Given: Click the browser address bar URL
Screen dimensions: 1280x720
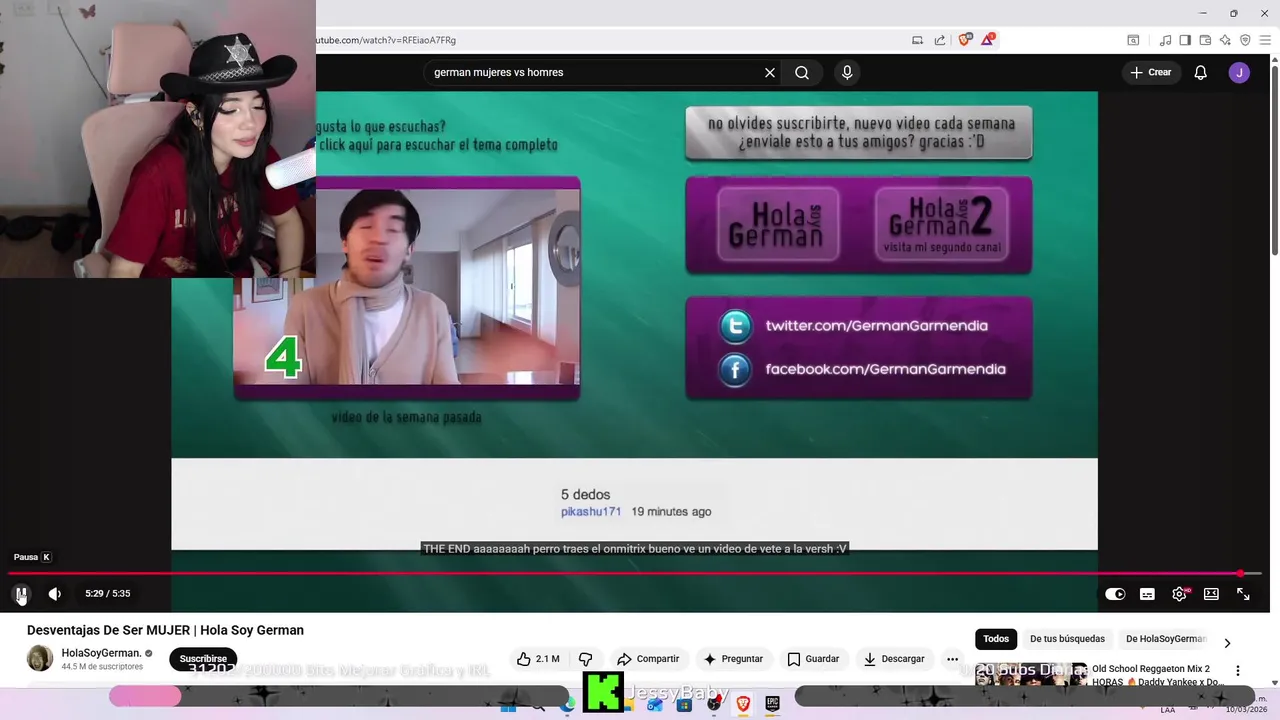Looking at the screenshot, I should [386, 40].
